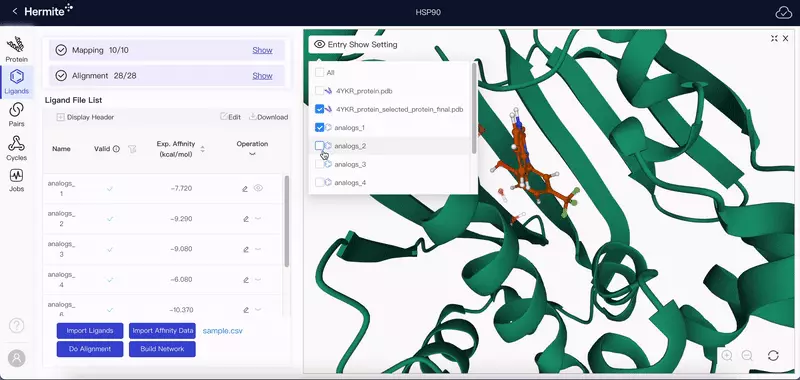This screenshot has height=380, width=800.
Task: Sort by Exp. Affinity column arrows
Action: tap(203, 149)
